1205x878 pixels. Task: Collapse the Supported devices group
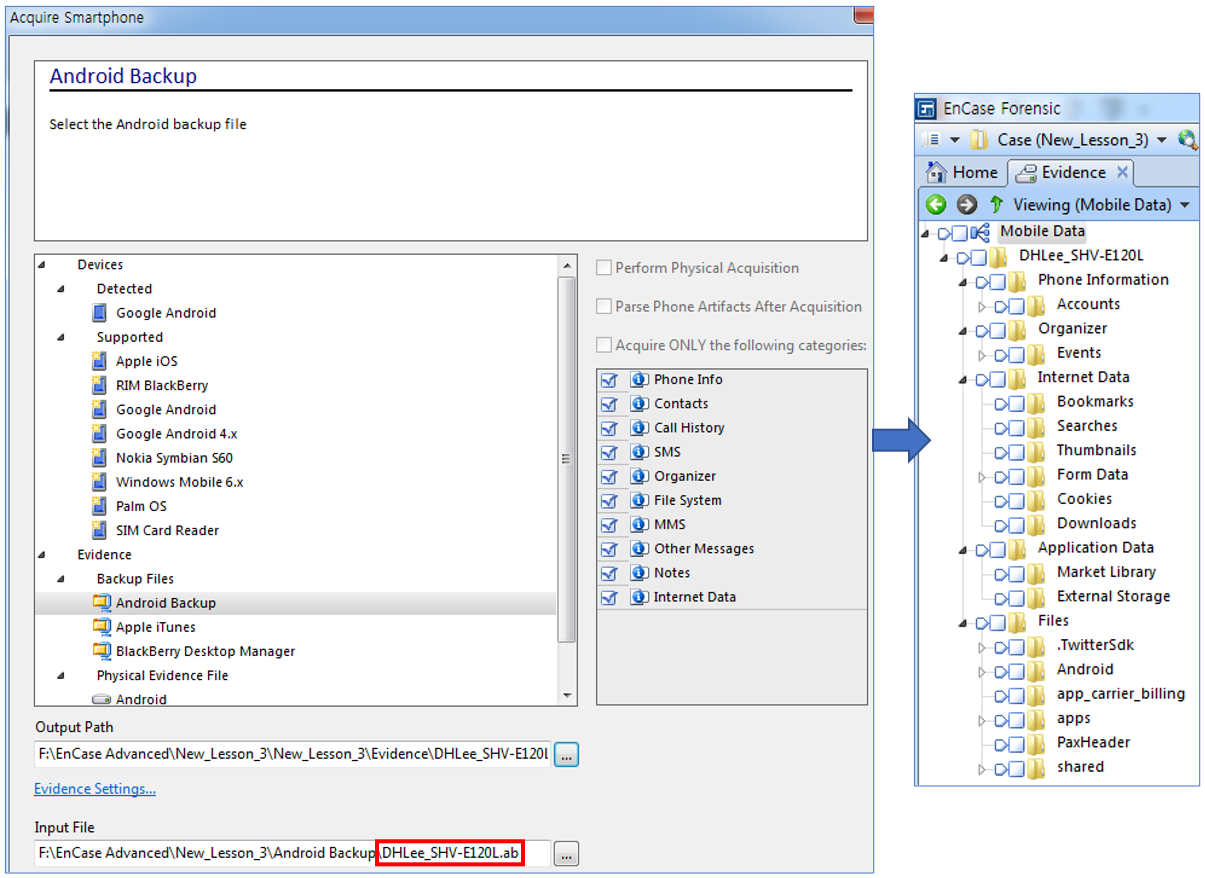[61, 338]
